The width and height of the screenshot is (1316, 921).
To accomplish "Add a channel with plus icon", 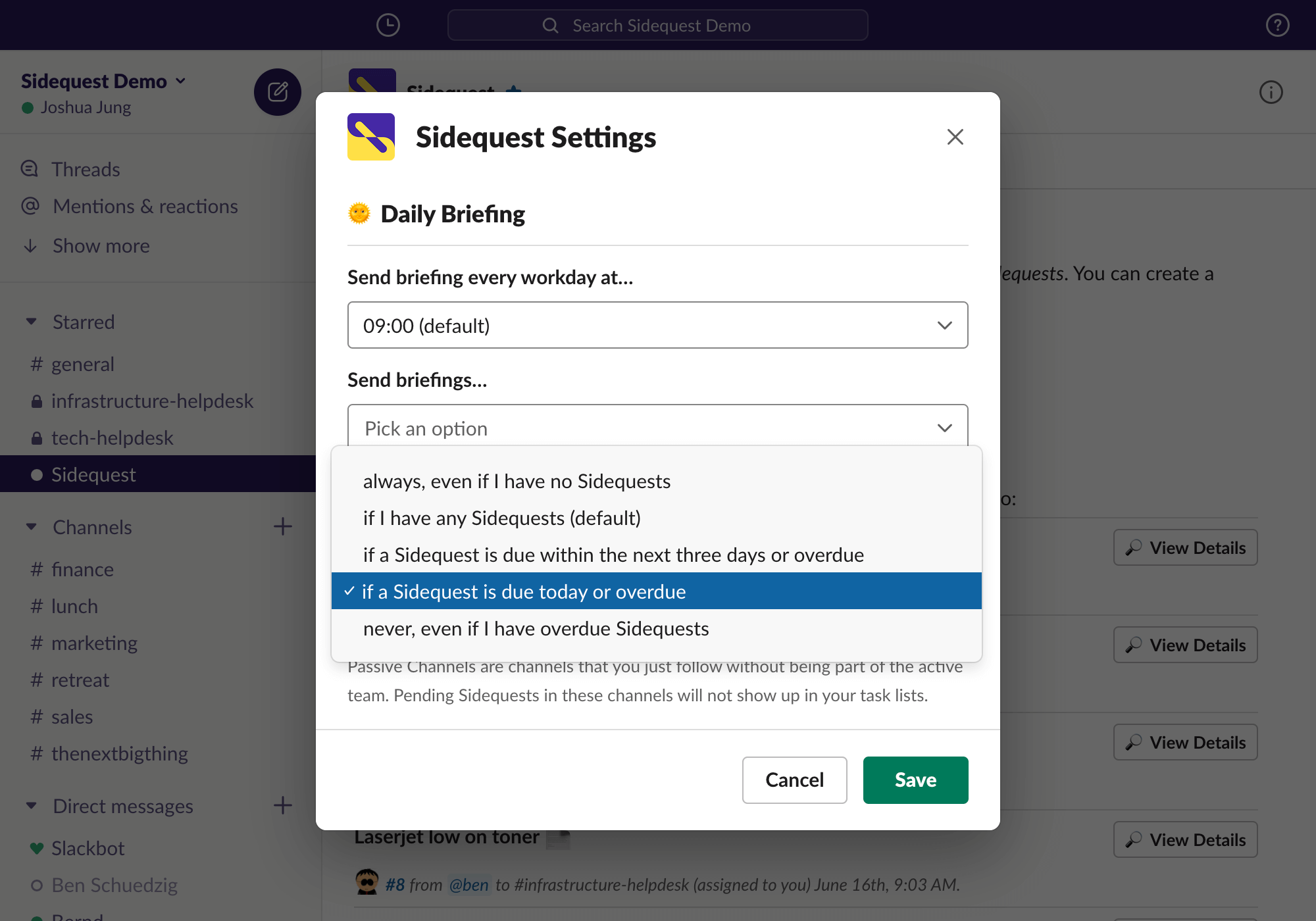I will tap(283, 526).
